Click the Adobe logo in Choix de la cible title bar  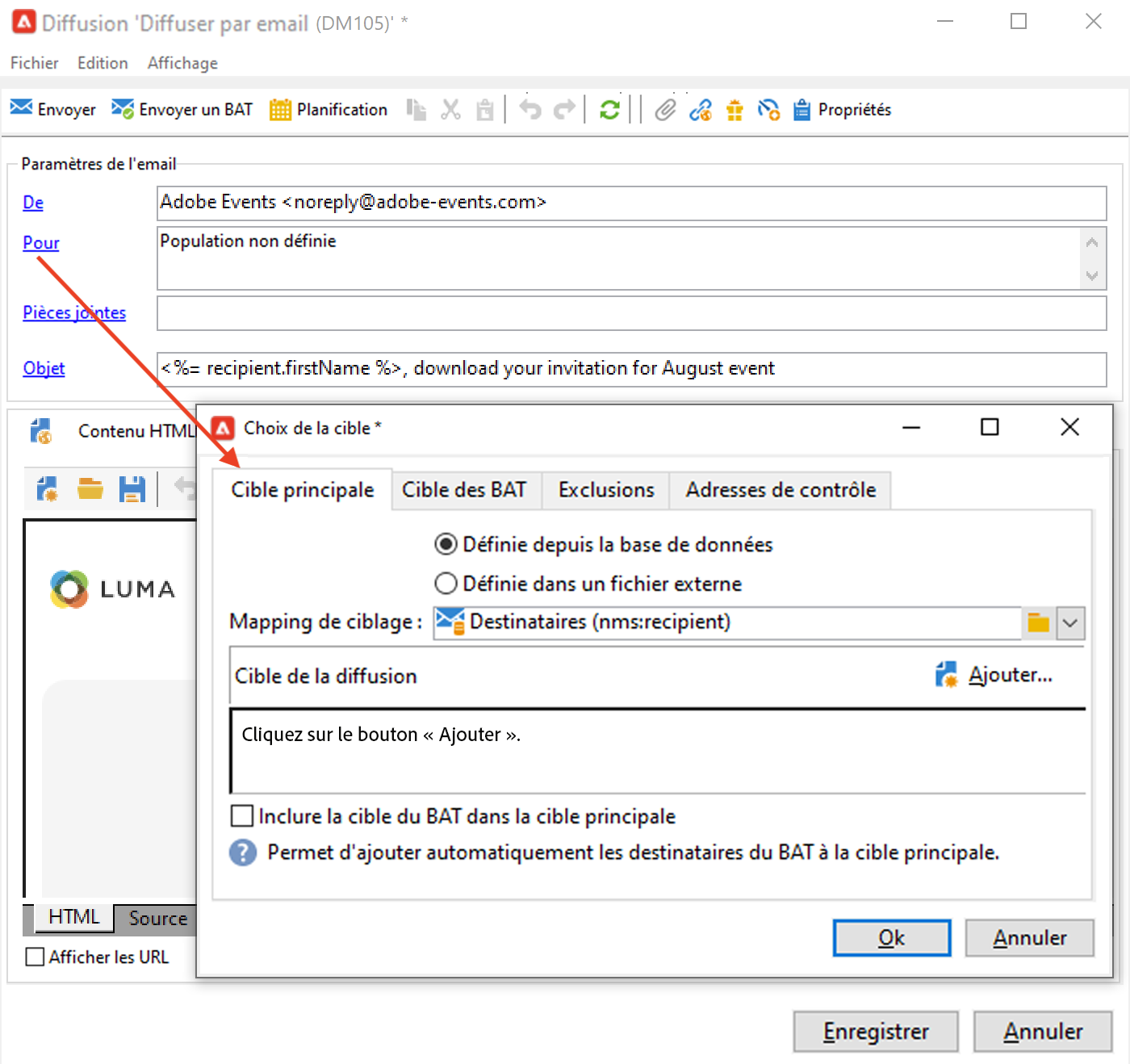tap(223, 428)
